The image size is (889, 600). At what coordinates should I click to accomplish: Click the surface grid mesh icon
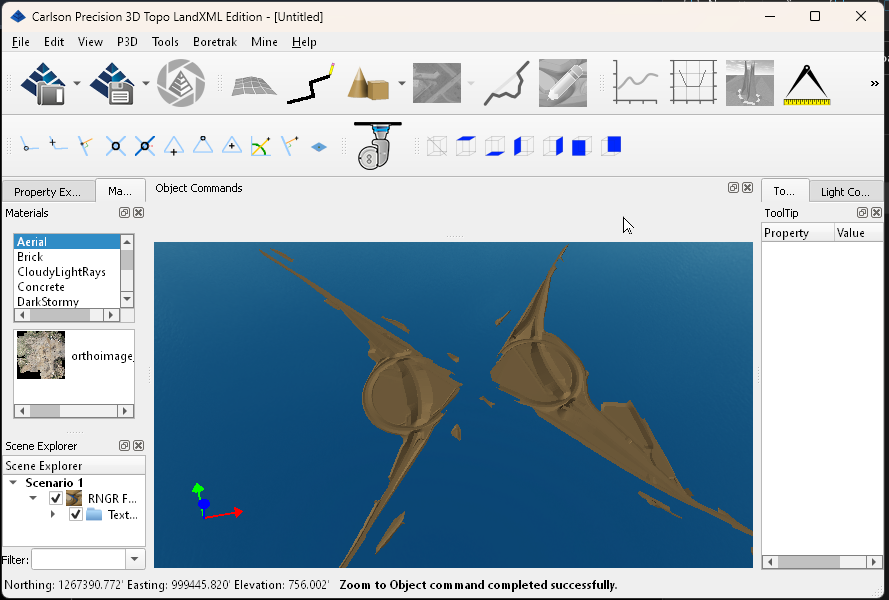pos(253,85)
